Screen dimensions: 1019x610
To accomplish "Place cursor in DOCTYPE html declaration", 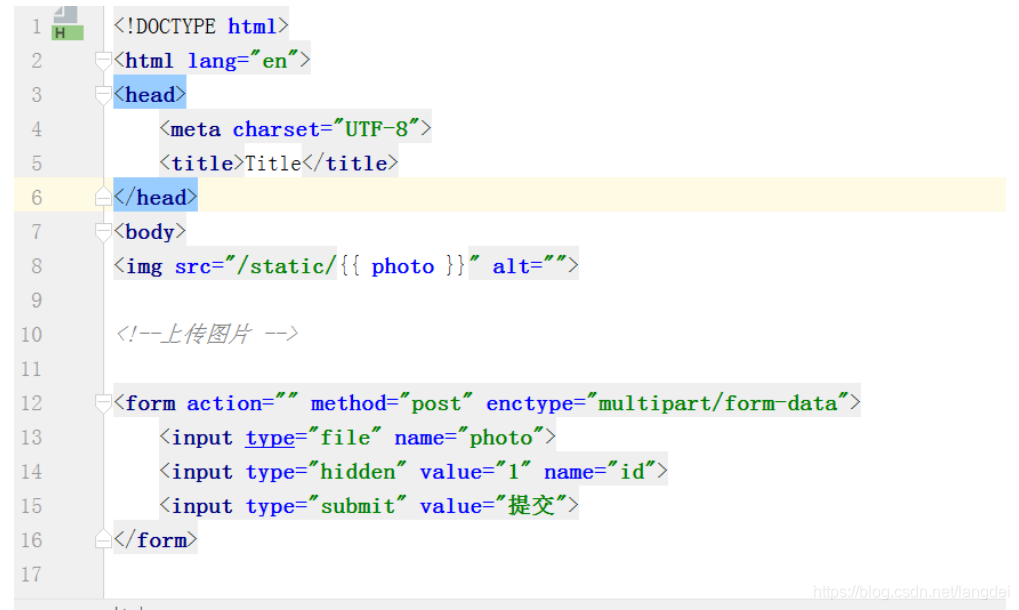I will [201, 27].
